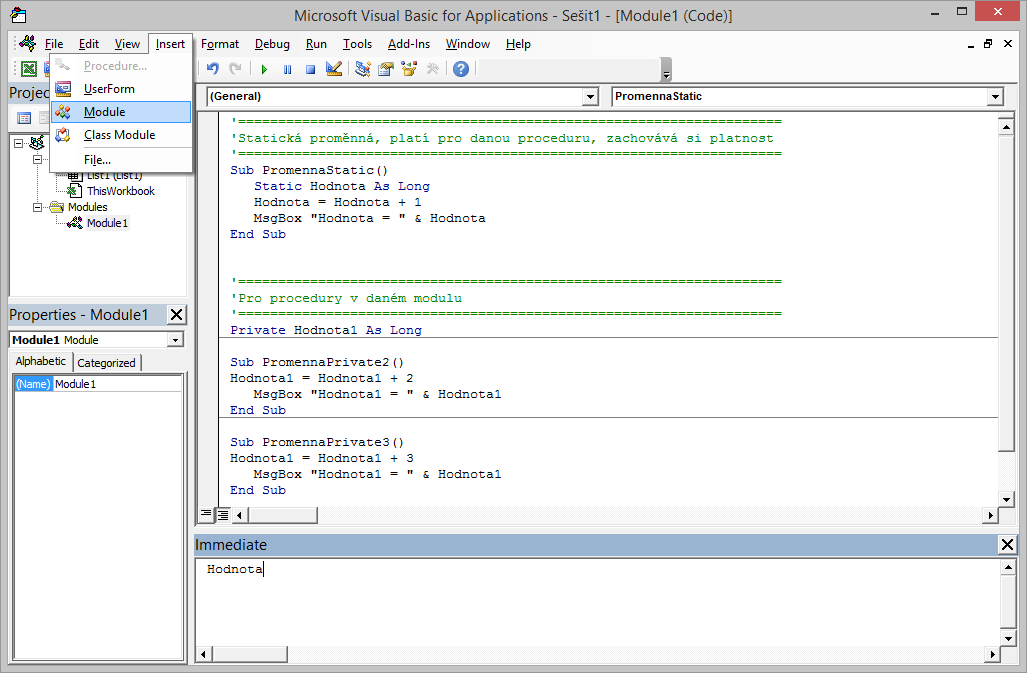Click the ThisWorkbook icon in project tree

pyautogui.click(x=75, y=191)
